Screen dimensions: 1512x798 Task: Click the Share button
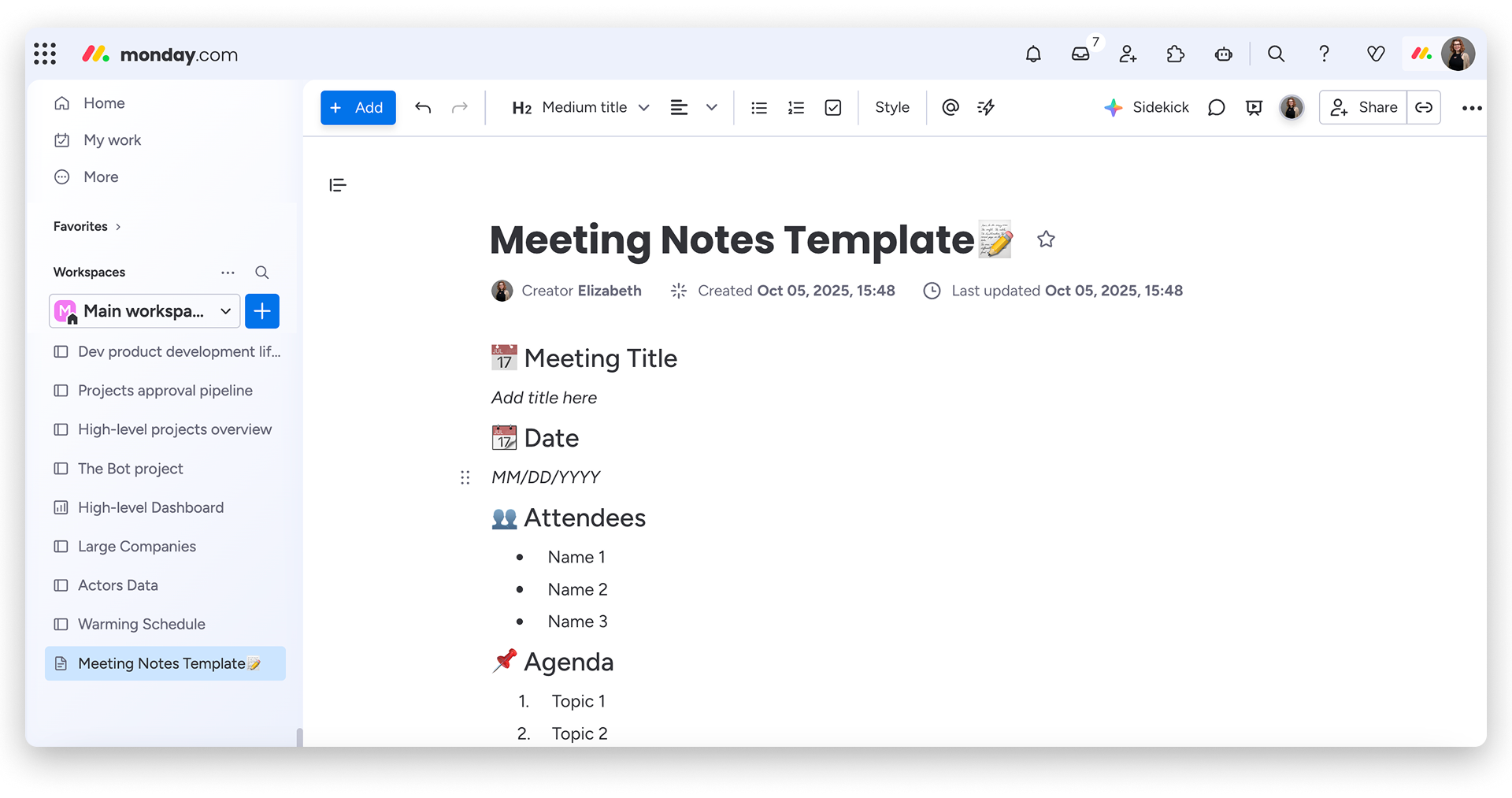[1364, 108]
